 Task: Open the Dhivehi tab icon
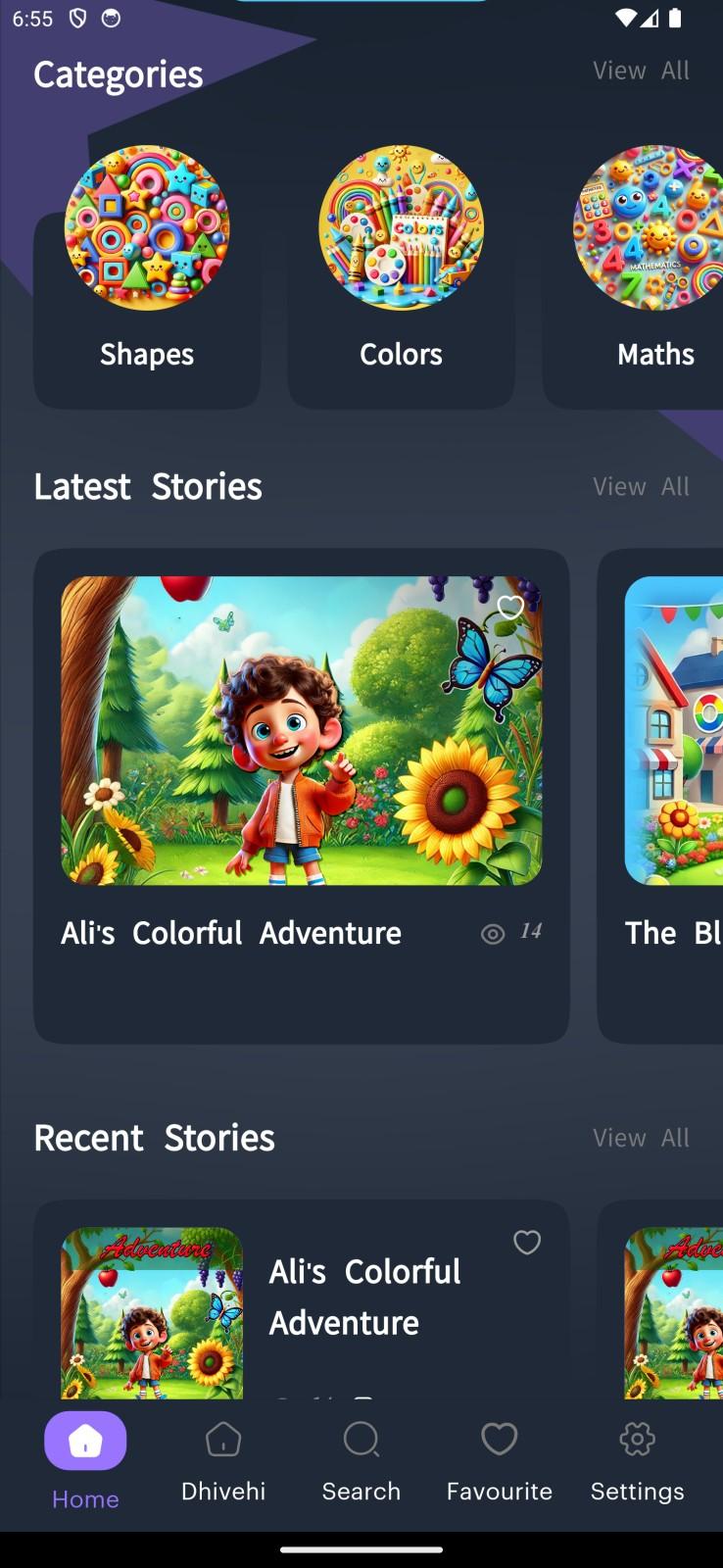click(x=223, y=1439)
